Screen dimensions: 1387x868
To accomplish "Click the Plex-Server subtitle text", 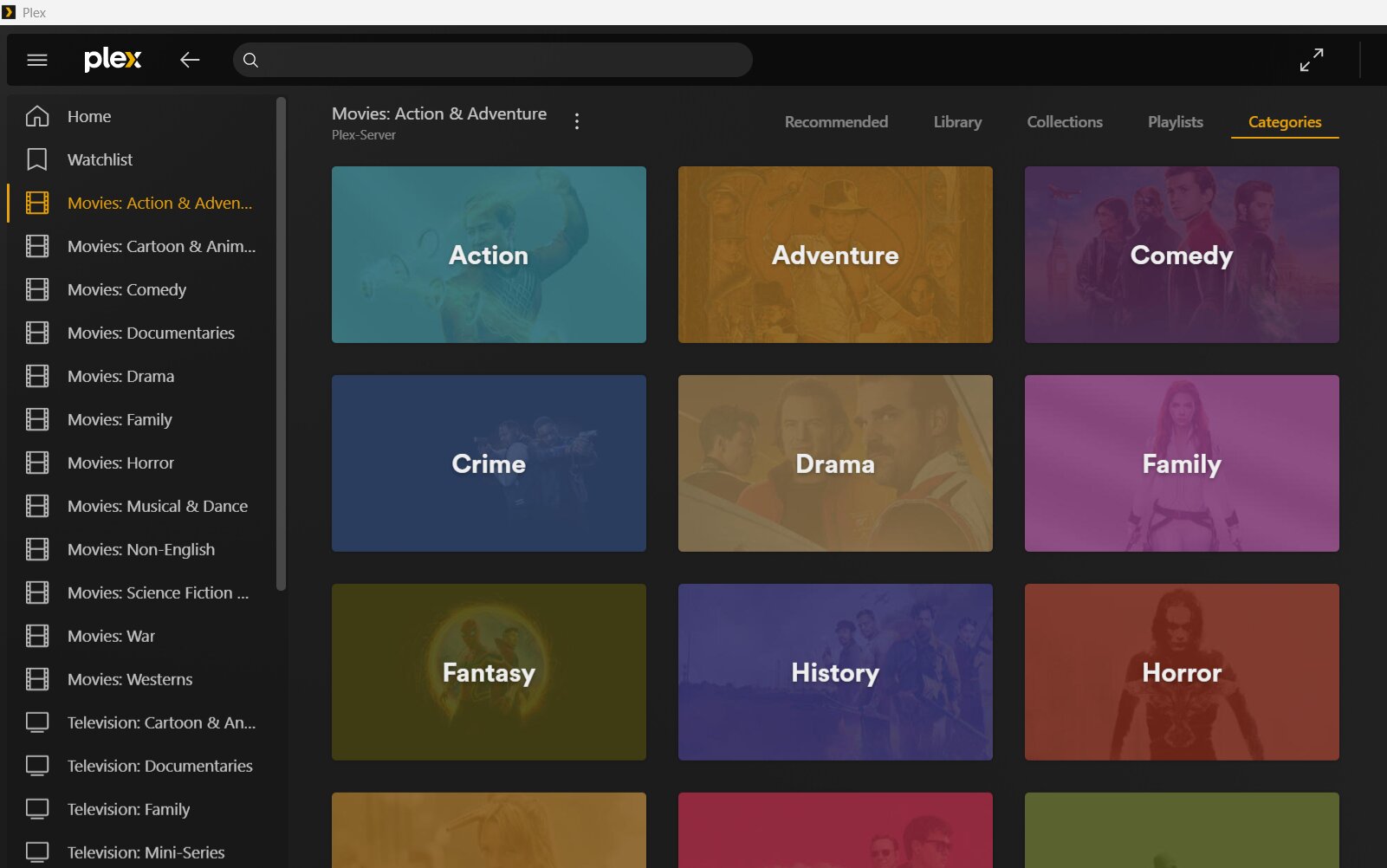I will 364,135.
